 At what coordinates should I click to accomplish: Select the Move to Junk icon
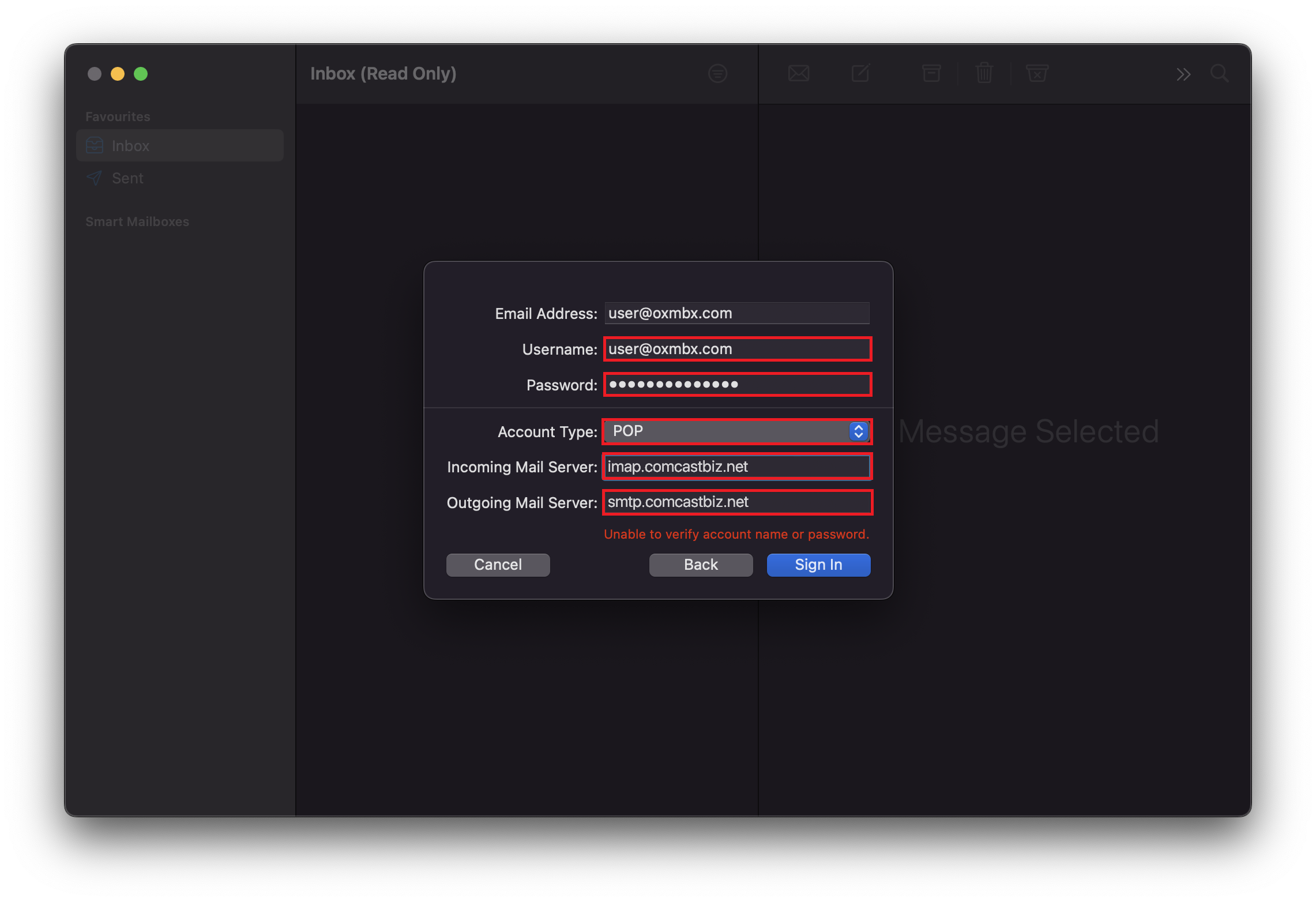click(1036, 73)
